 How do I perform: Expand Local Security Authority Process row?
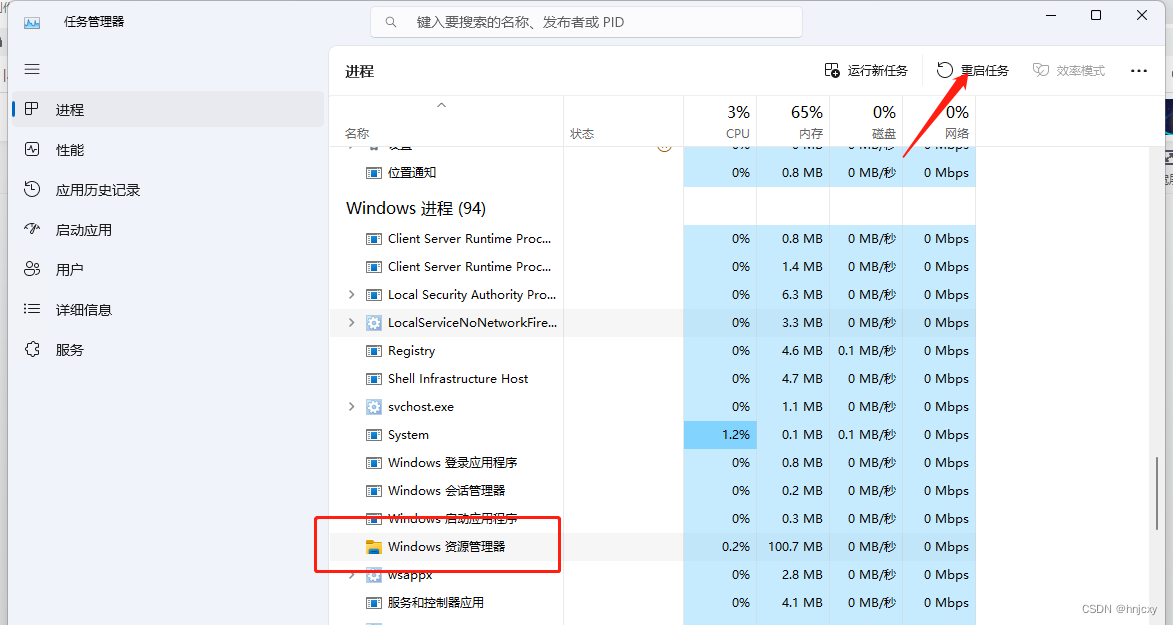[352, 295]
